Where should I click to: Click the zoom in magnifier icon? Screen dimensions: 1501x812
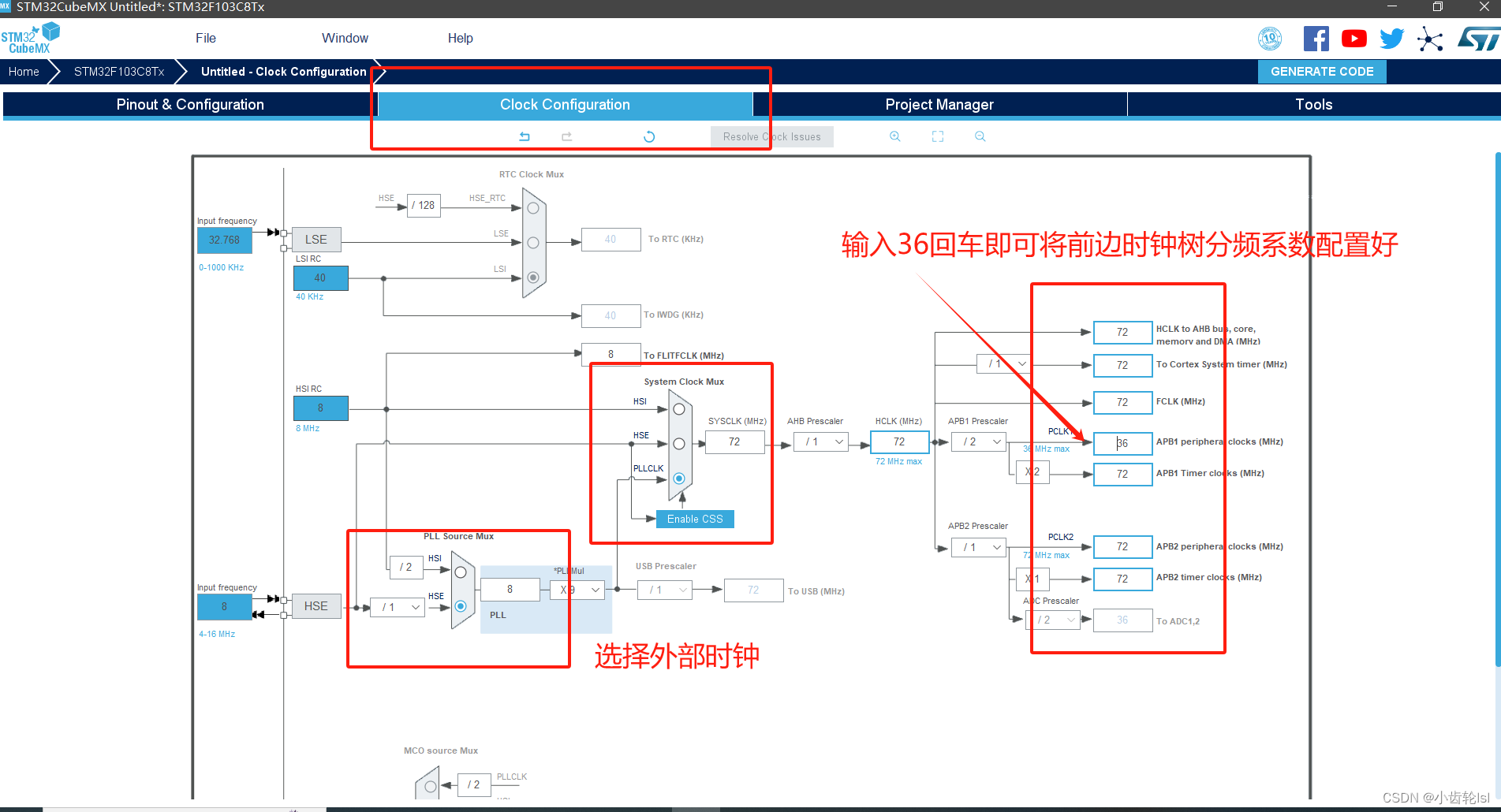coord(895,136)
